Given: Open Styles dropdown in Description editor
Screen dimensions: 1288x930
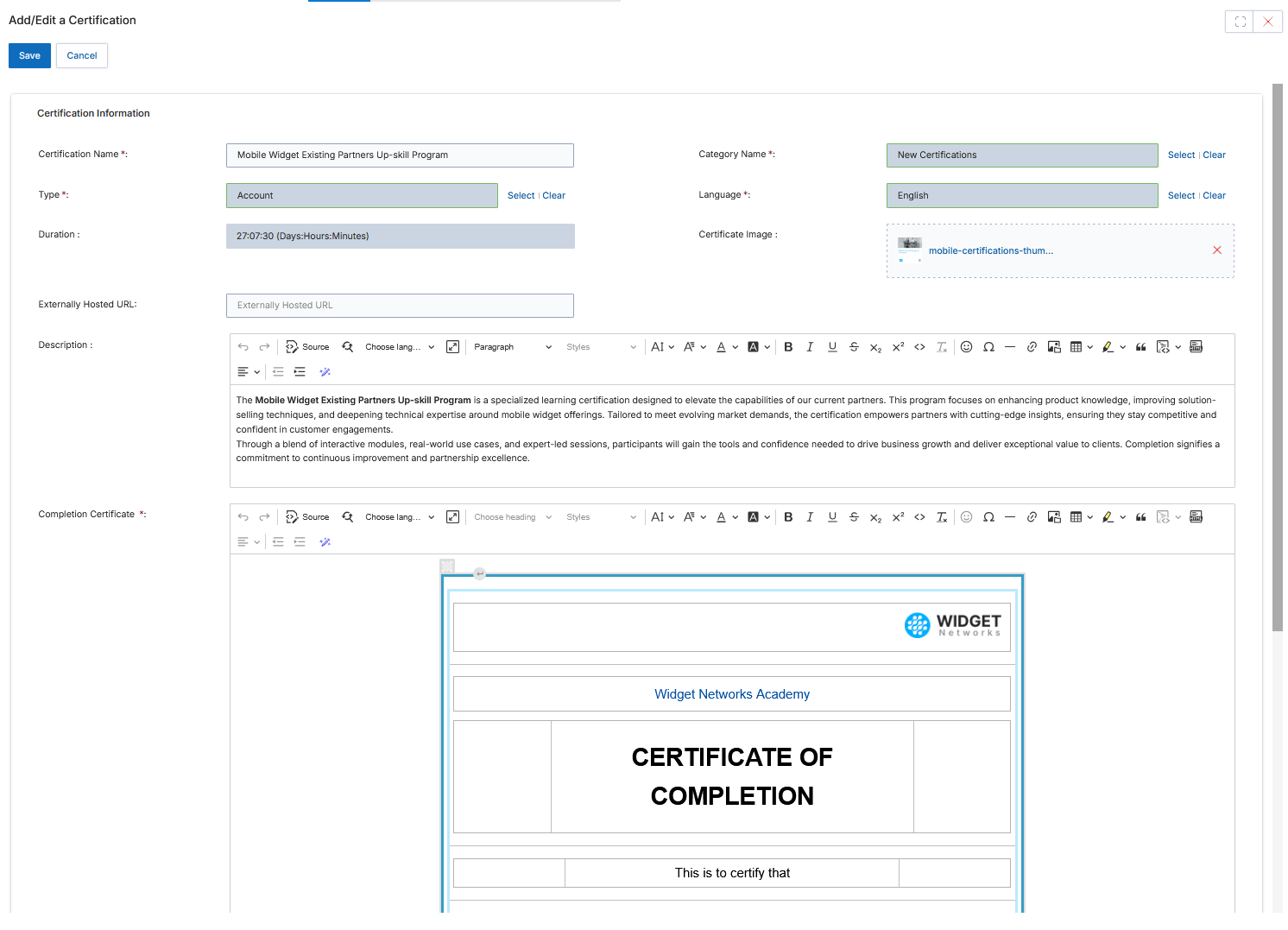Looking at the screenshot, I should pos(601,347).
